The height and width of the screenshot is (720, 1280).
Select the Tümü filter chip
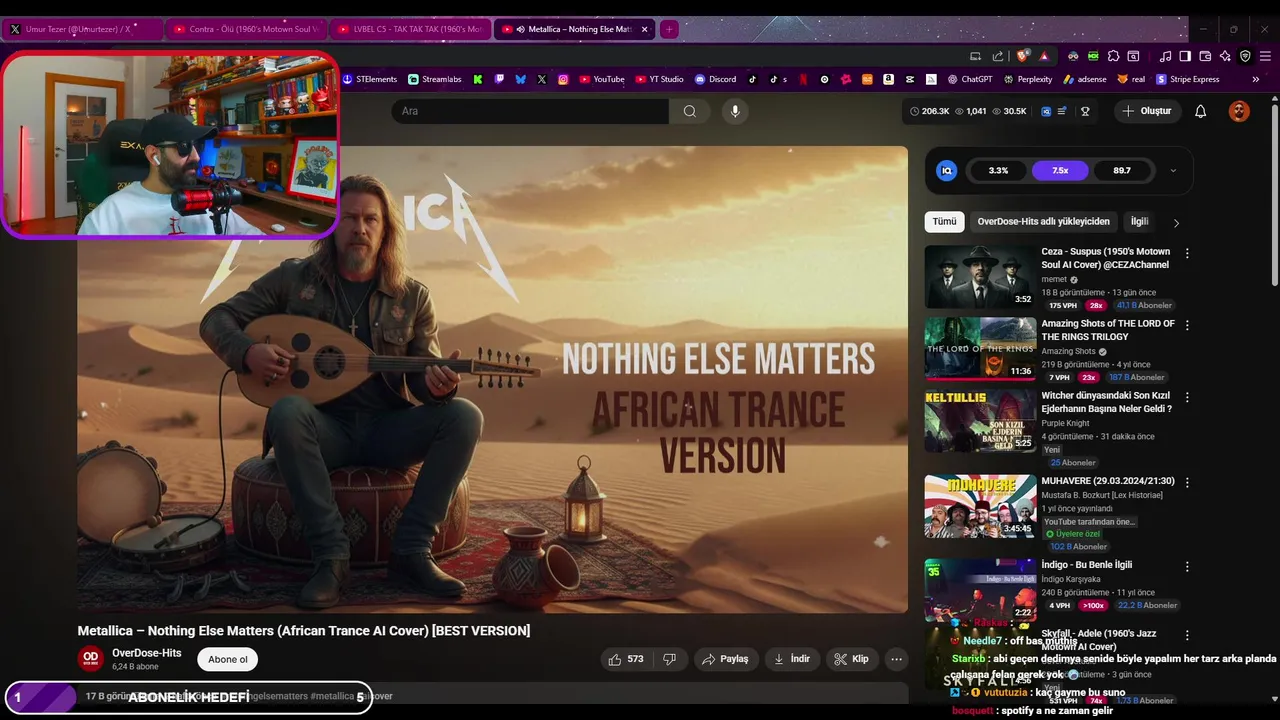pos(944,222)
